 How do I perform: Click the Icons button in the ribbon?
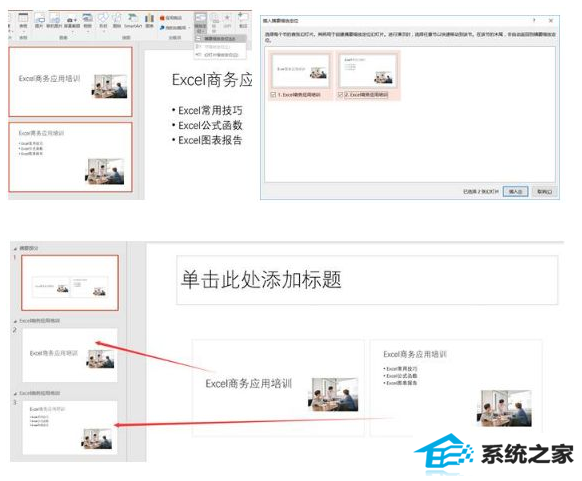tap(117, 20)
